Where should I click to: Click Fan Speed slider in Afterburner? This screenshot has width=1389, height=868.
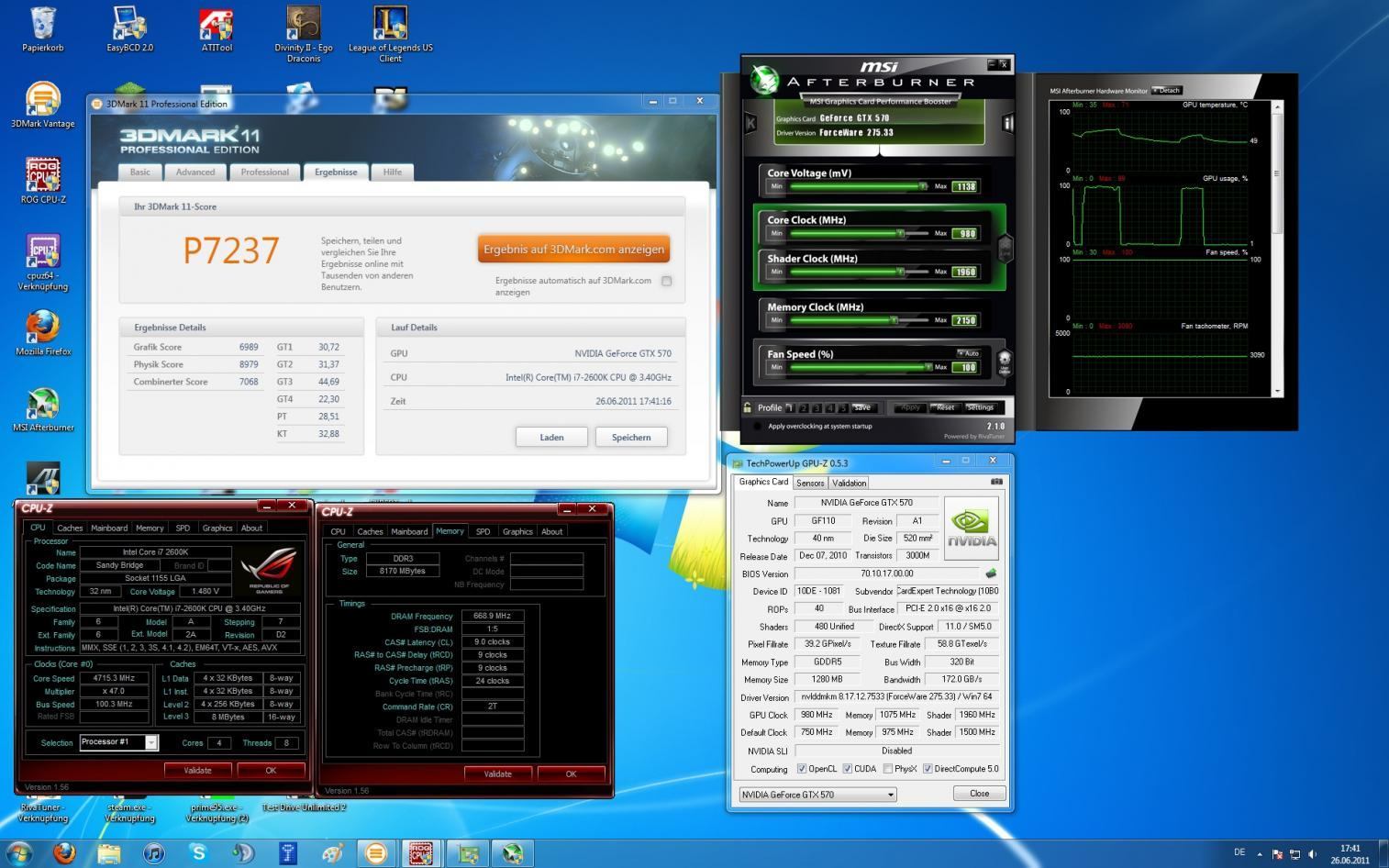pyautogui.click(x=860, y=367)
